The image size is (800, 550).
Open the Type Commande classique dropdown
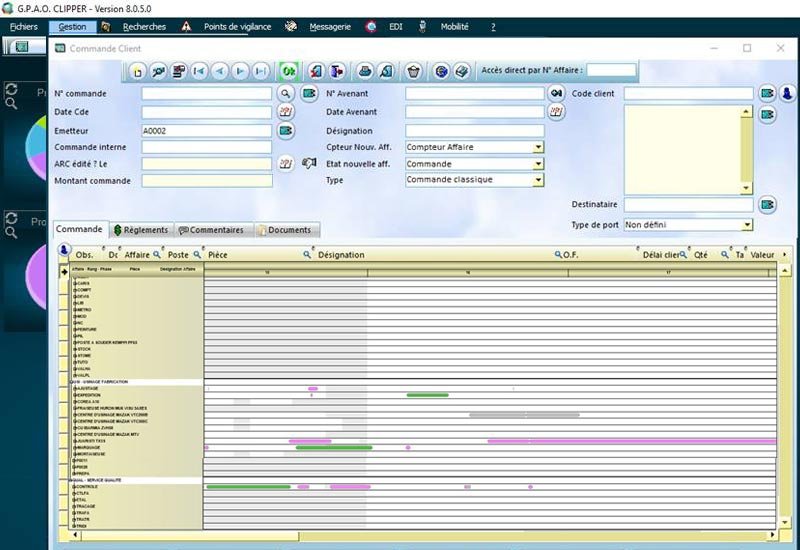point(538,180)
